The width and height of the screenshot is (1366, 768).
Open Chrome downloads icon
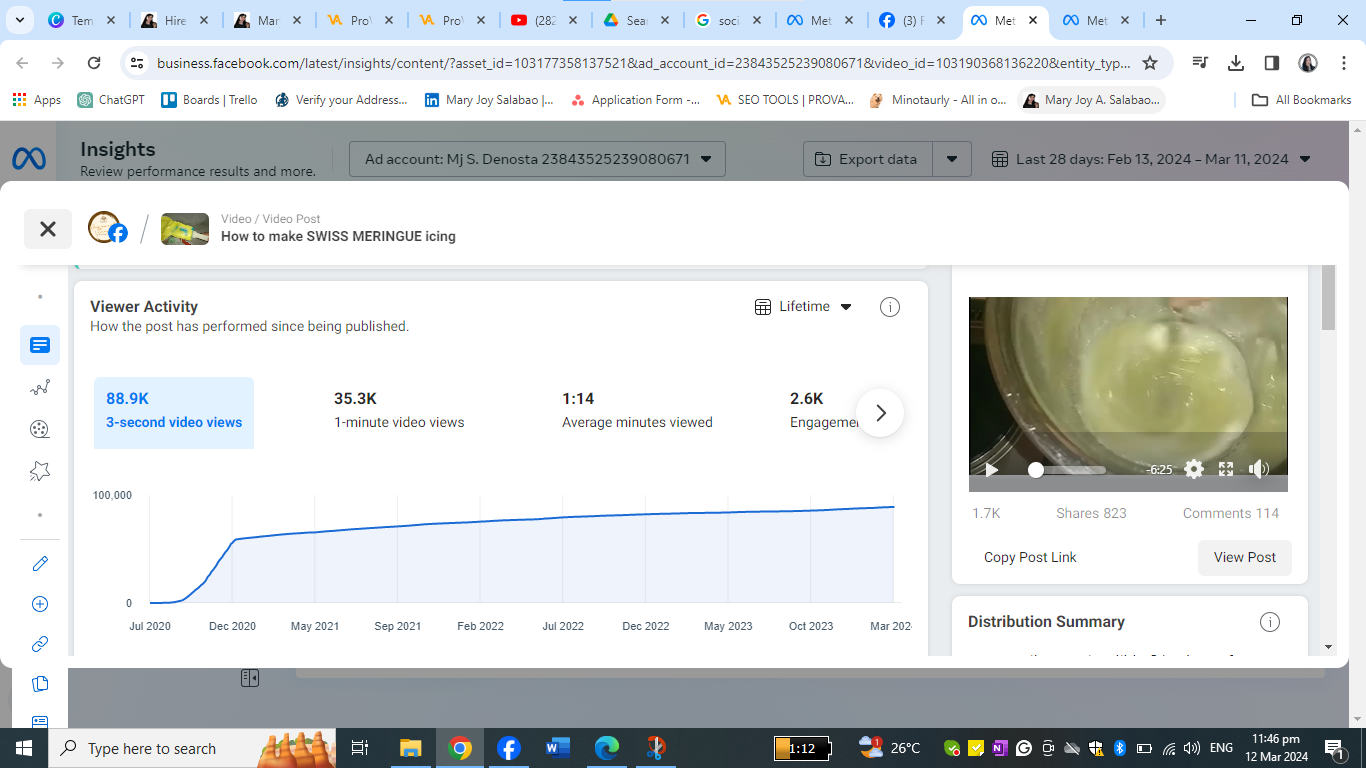(x=1236, y=63)
